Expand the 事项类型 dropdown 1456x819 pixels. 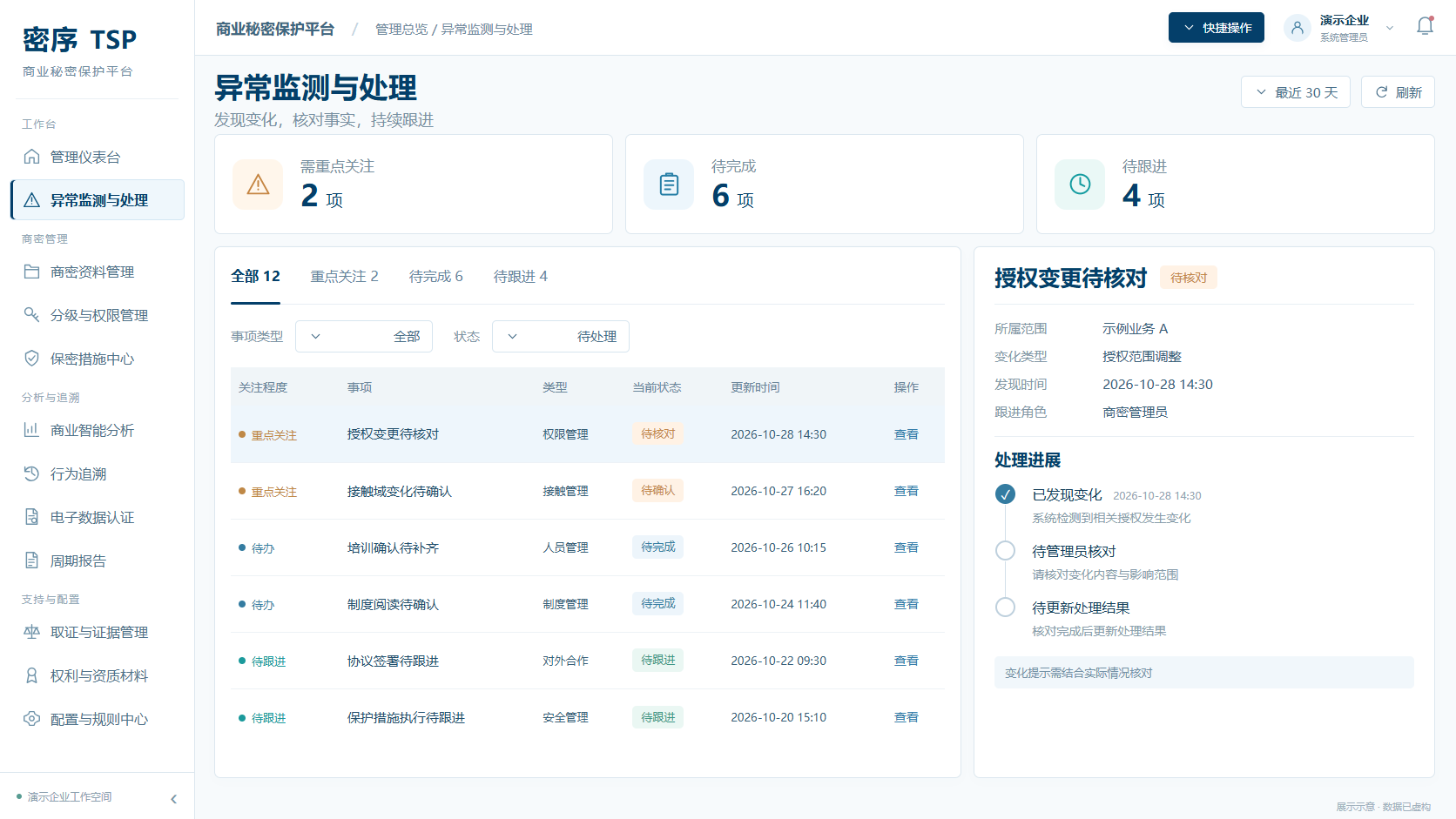364,336
